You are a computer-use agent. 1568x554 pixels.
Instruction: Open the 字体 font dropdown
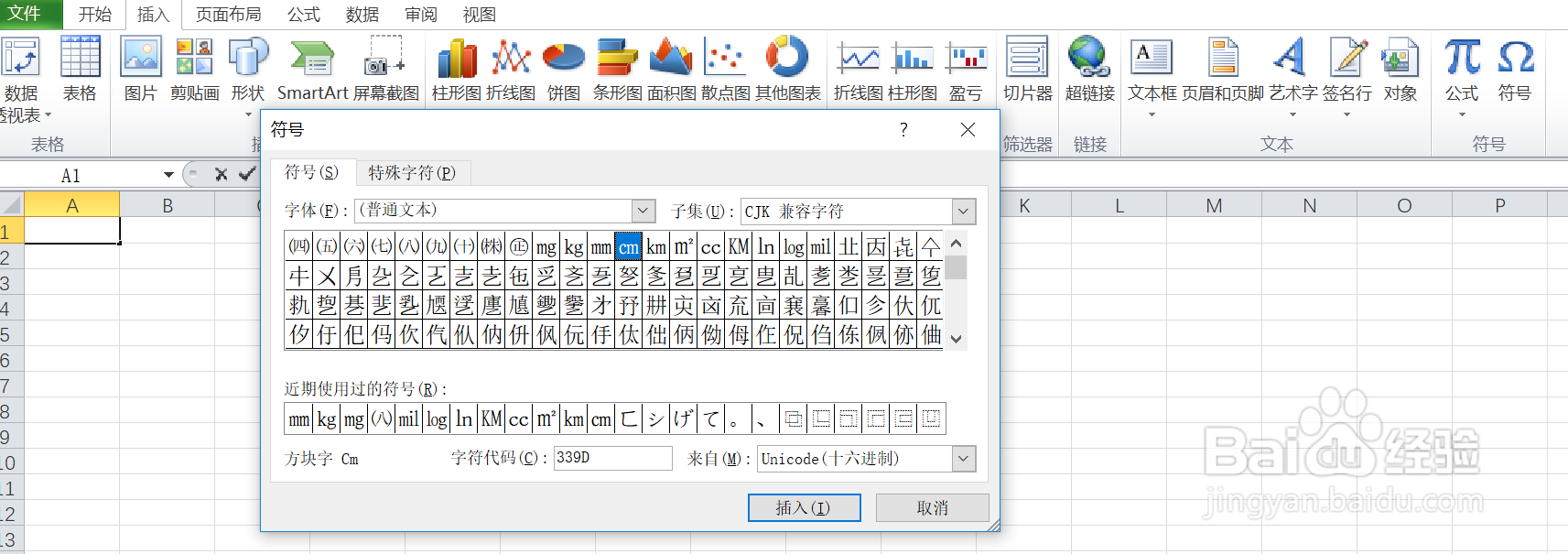tap(643, 211)
